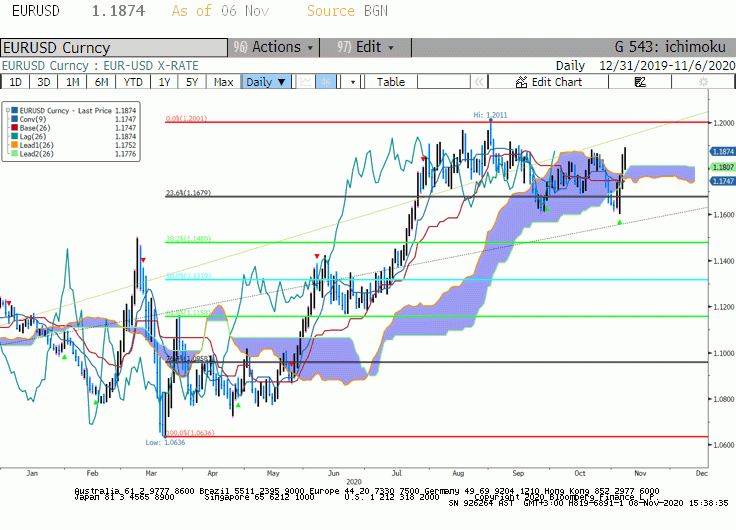Click the EURUSD Curncy security input field
This screenshot has height=530, width=736.
[114, 47]
